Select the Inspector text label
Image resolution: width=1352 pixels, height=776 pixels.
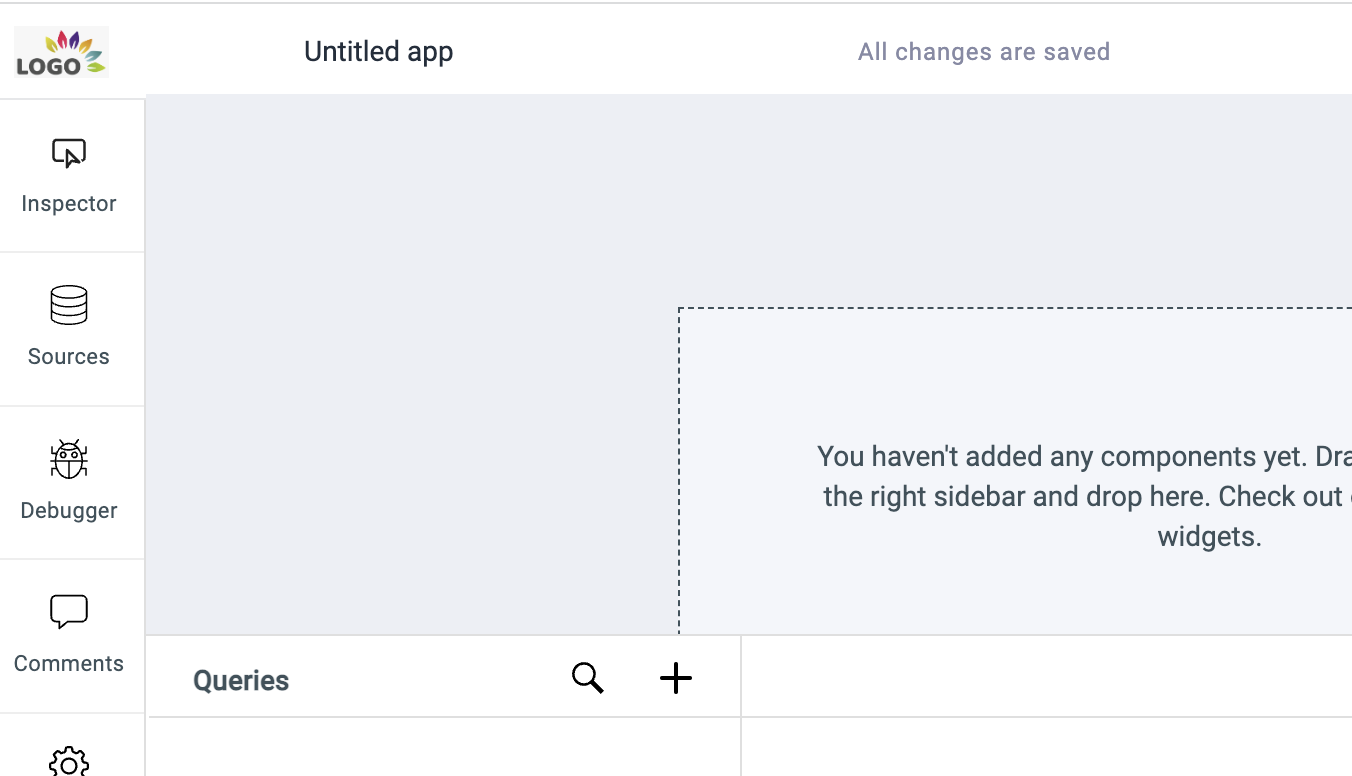pos(69,203)
